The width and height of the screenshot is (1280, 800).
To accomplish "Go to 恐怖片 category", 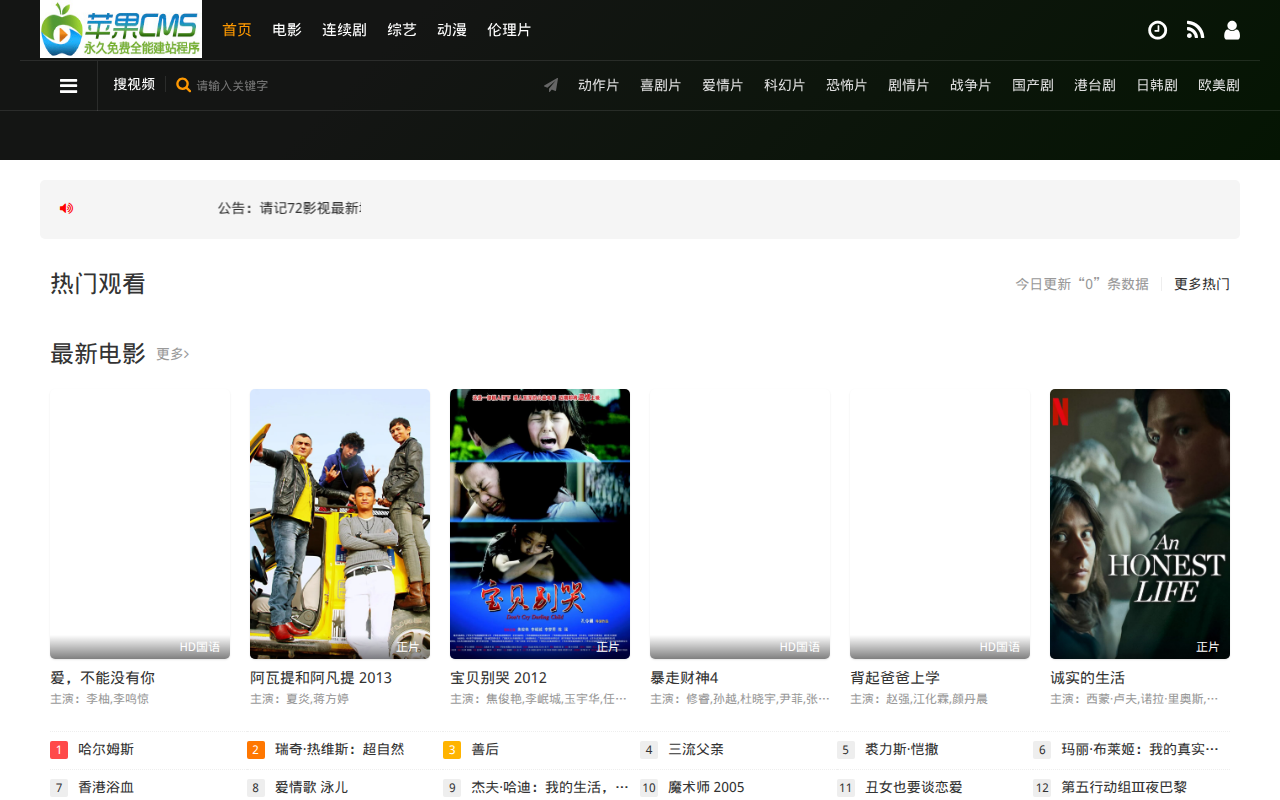I will (x=847, y=85).
